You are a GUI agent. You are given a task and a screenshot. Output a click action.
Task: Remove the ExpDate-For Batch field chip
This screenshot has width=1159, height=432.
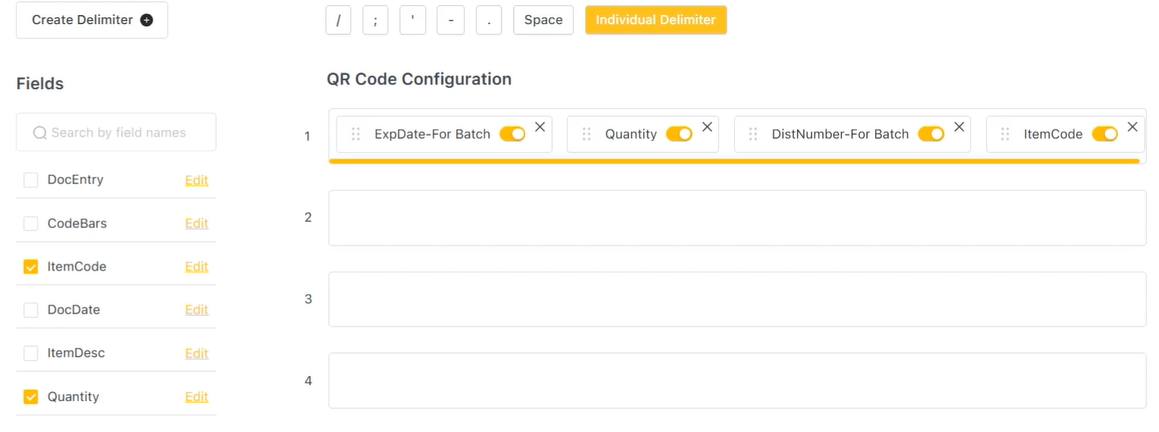[x=540, y=127]
